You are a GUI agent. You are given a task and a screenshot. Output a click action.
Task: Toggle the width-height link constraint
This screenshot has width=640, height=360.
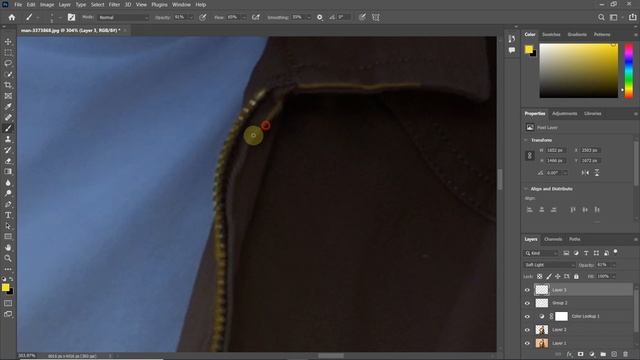(x=530, y=156)
